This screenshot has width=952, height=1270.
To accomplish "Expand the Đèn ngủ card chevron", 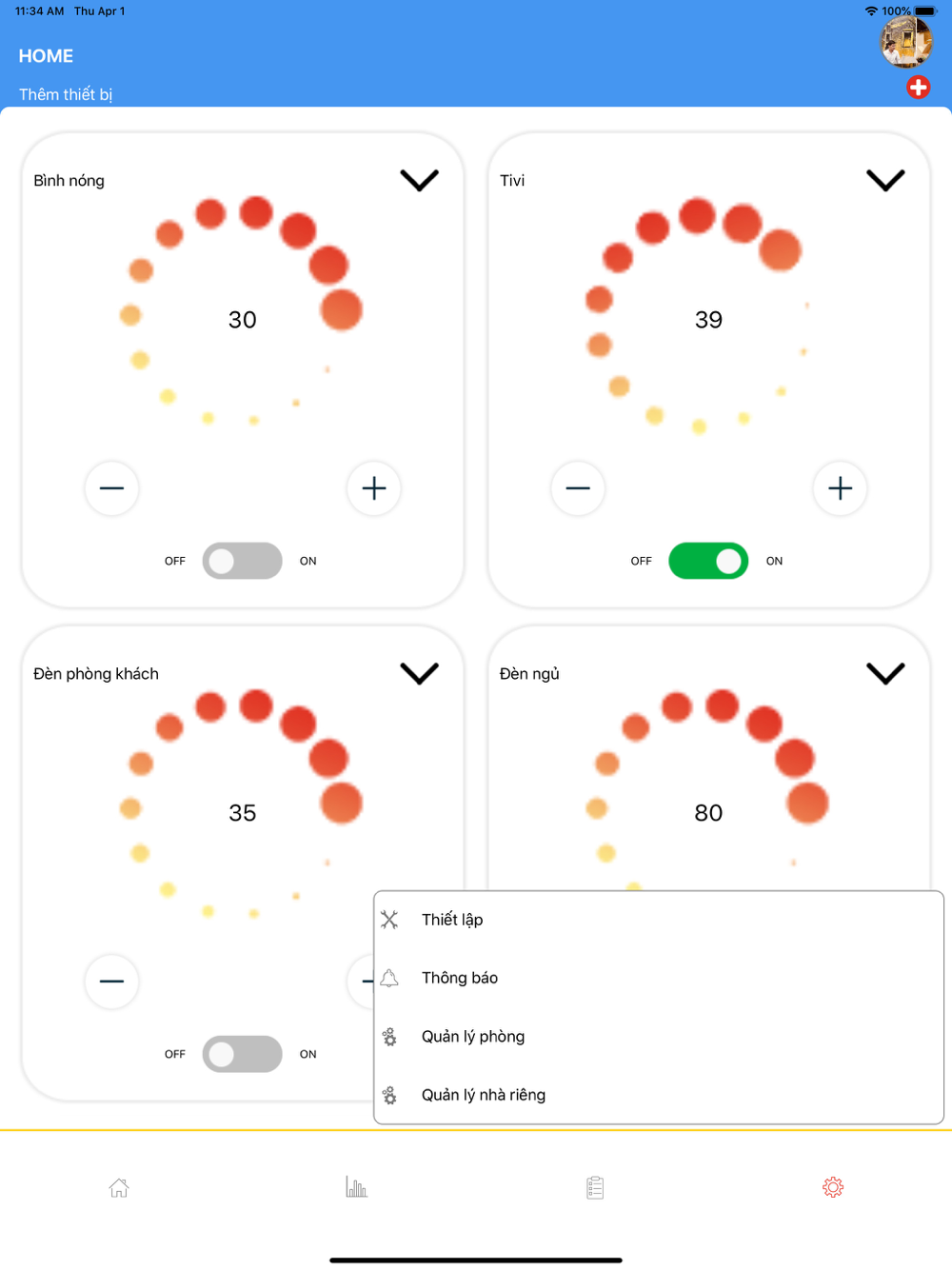I will pyautogui.click(x=885, y=673).
